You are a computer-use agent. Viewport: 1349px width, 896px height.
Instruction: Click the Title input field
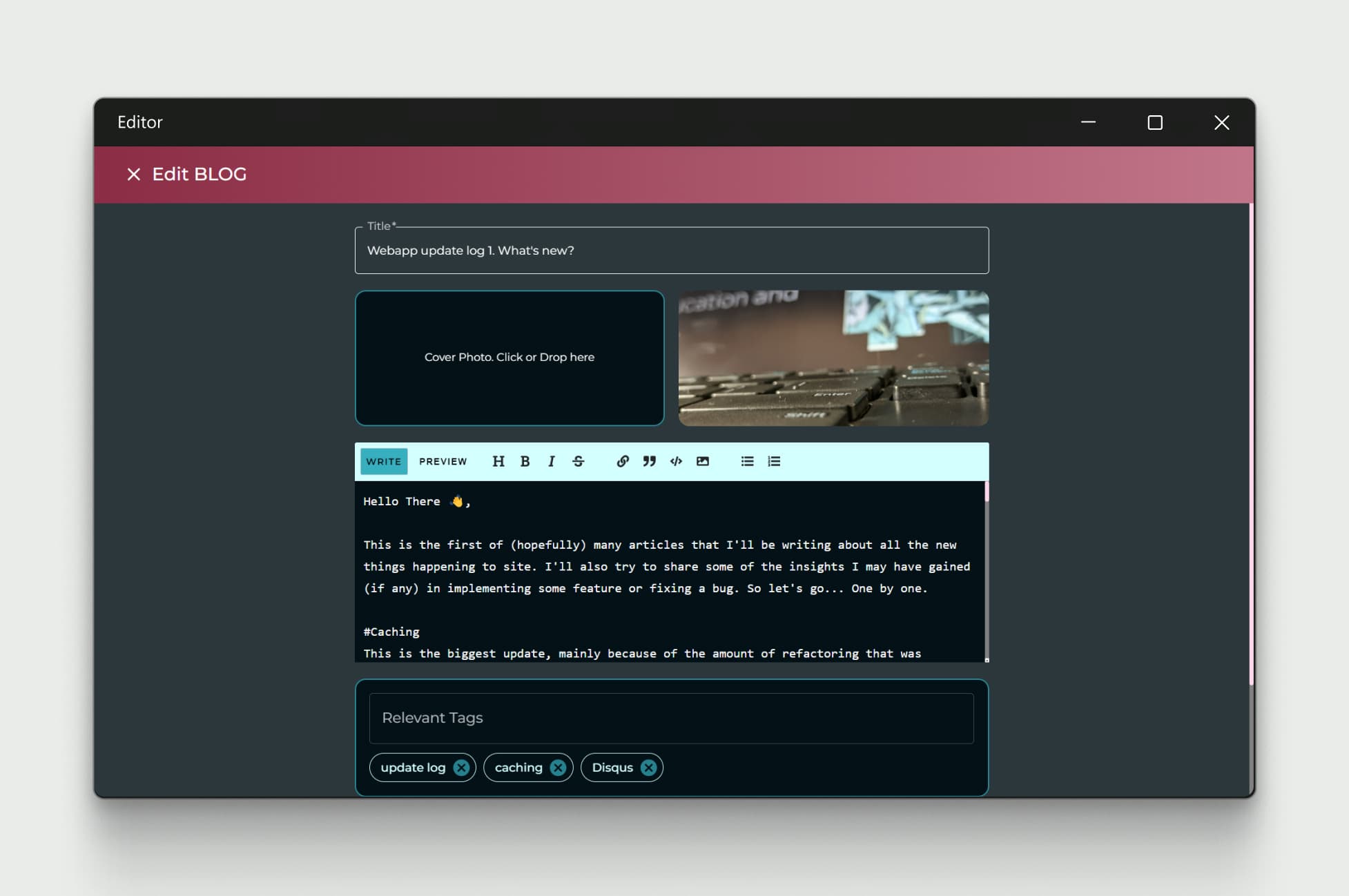point(672,250)
